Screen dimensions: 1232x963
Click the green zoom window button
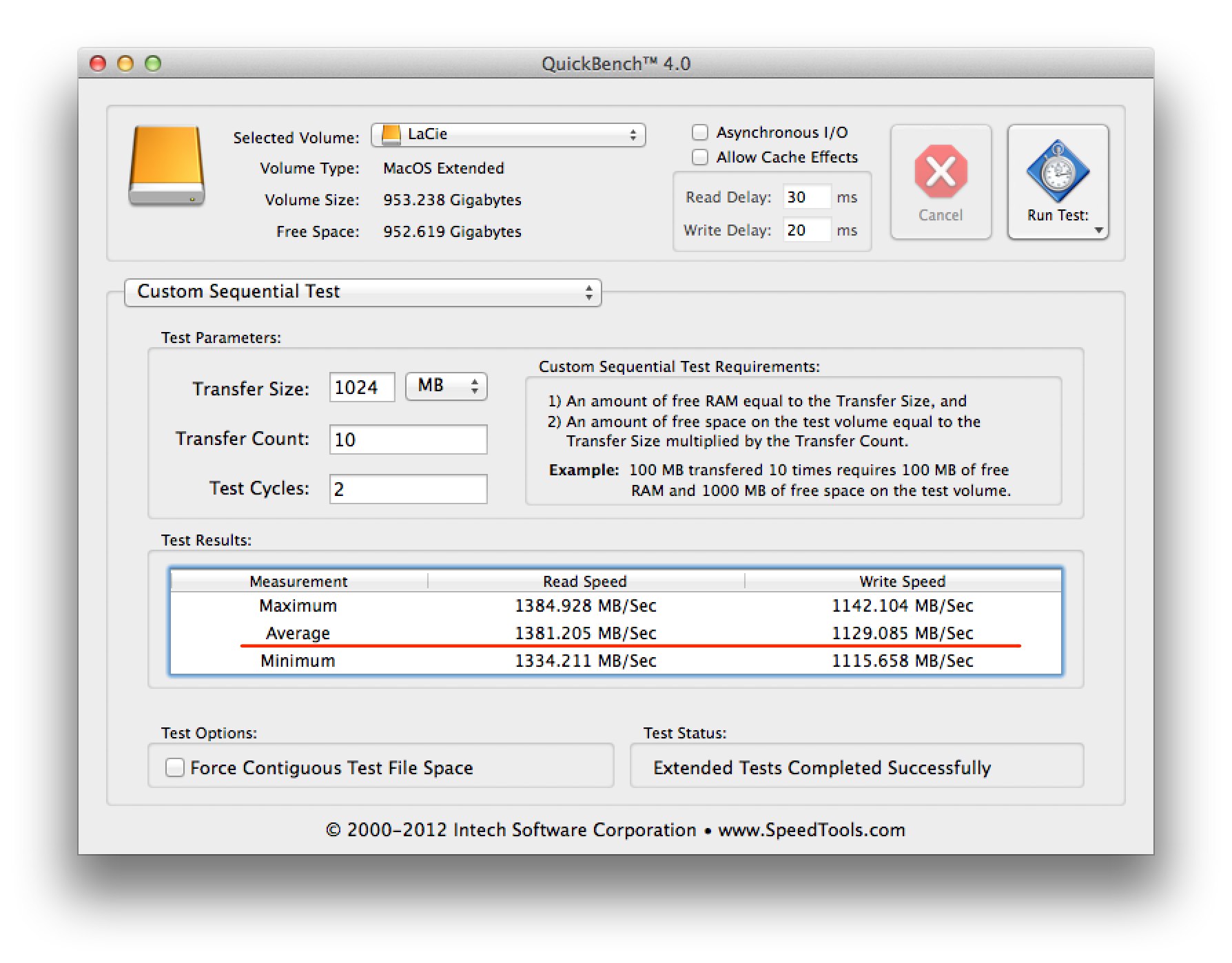[x=153, y=63]
